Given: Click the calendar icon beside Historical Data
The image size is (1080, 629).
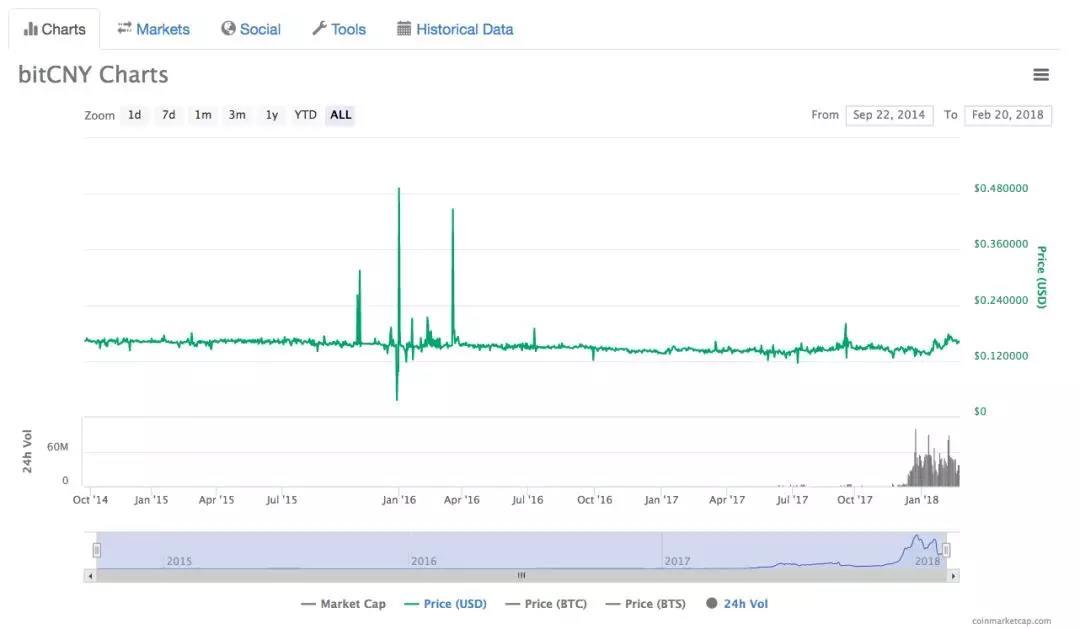Looking at the screenshot, I should coord(404,28).
